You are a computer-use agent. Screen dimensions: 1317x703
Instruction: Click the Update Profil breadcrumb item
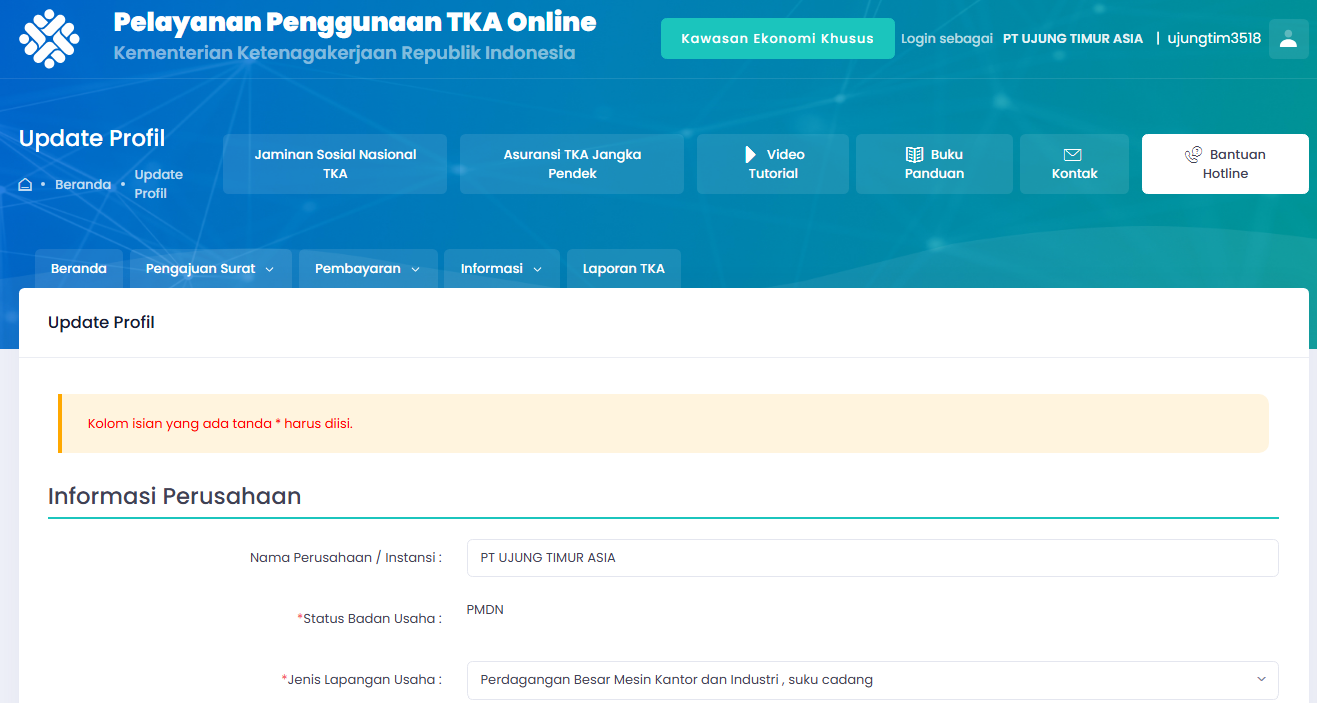(x=159, y=184)
